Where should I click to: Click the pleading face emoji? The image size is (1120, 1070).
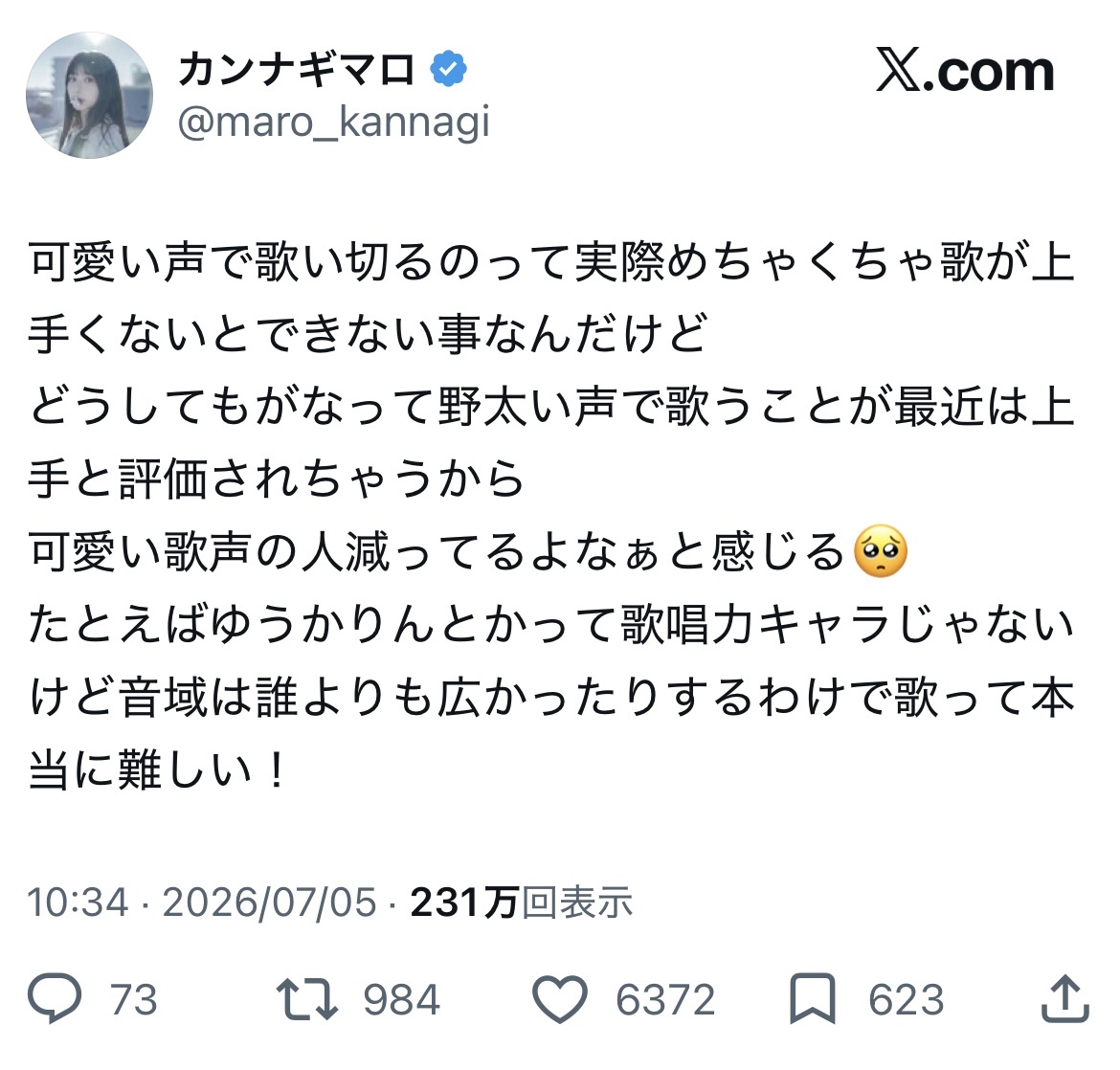point(882,552)
